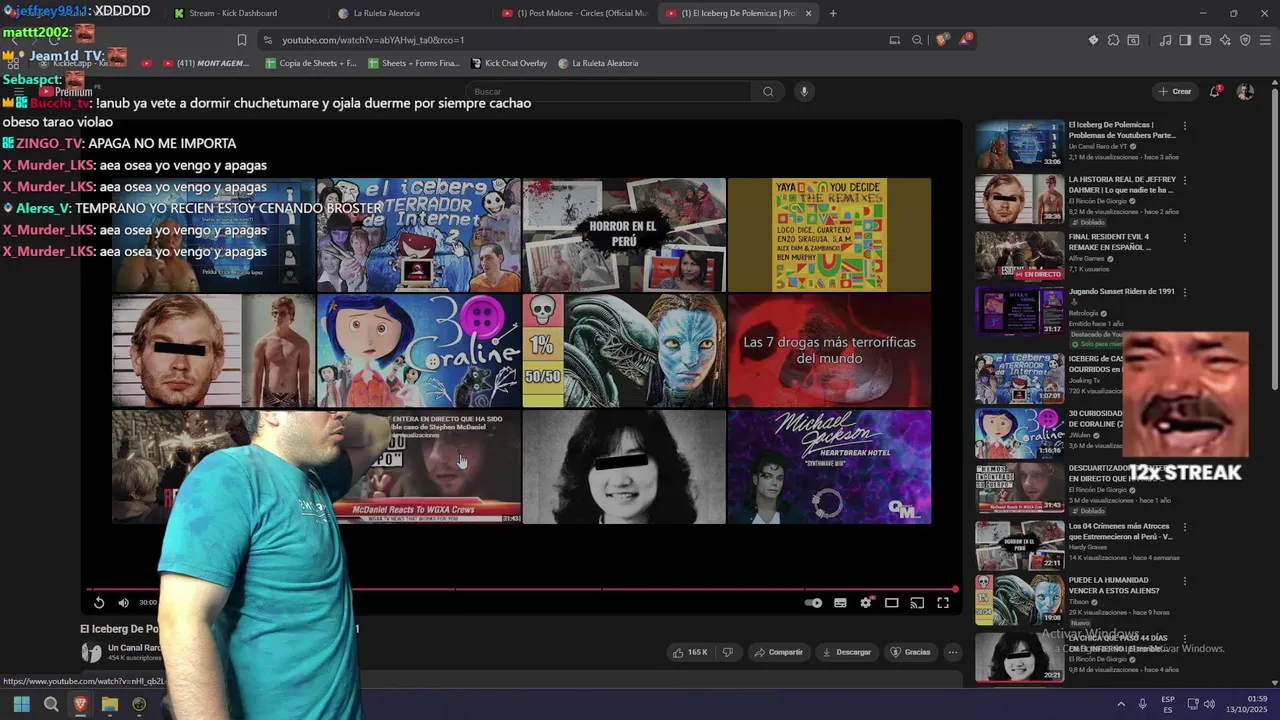
Task: Close the El Iceberg De Polemicas tab
Action: 808,13
